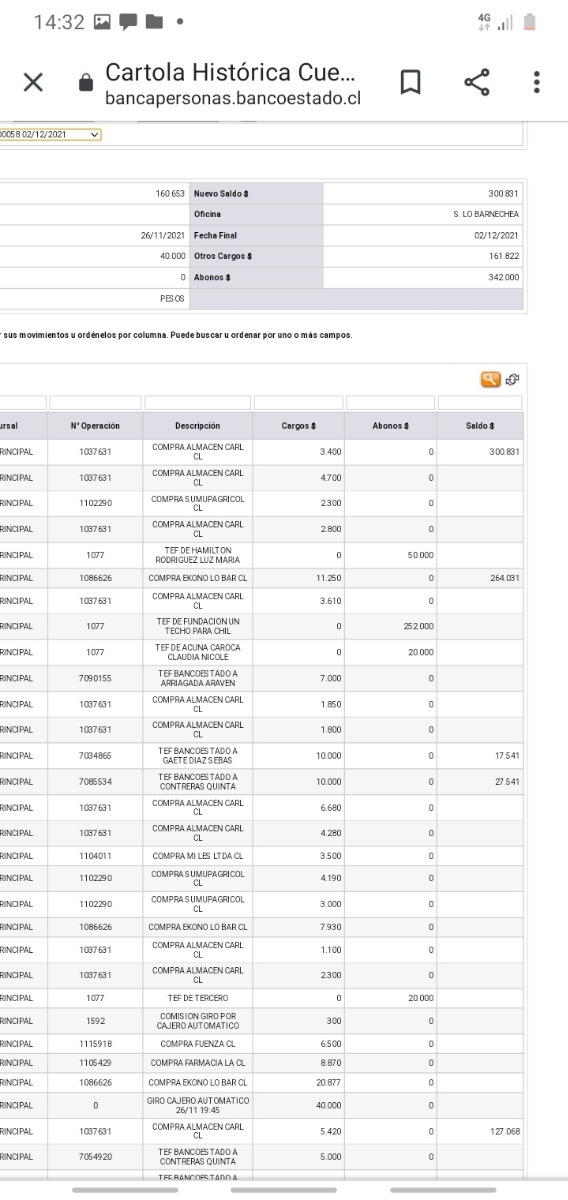Click the refresh table icon
Image resolution: width=568 pixels, height=1200 pixels.
(512, 378)
